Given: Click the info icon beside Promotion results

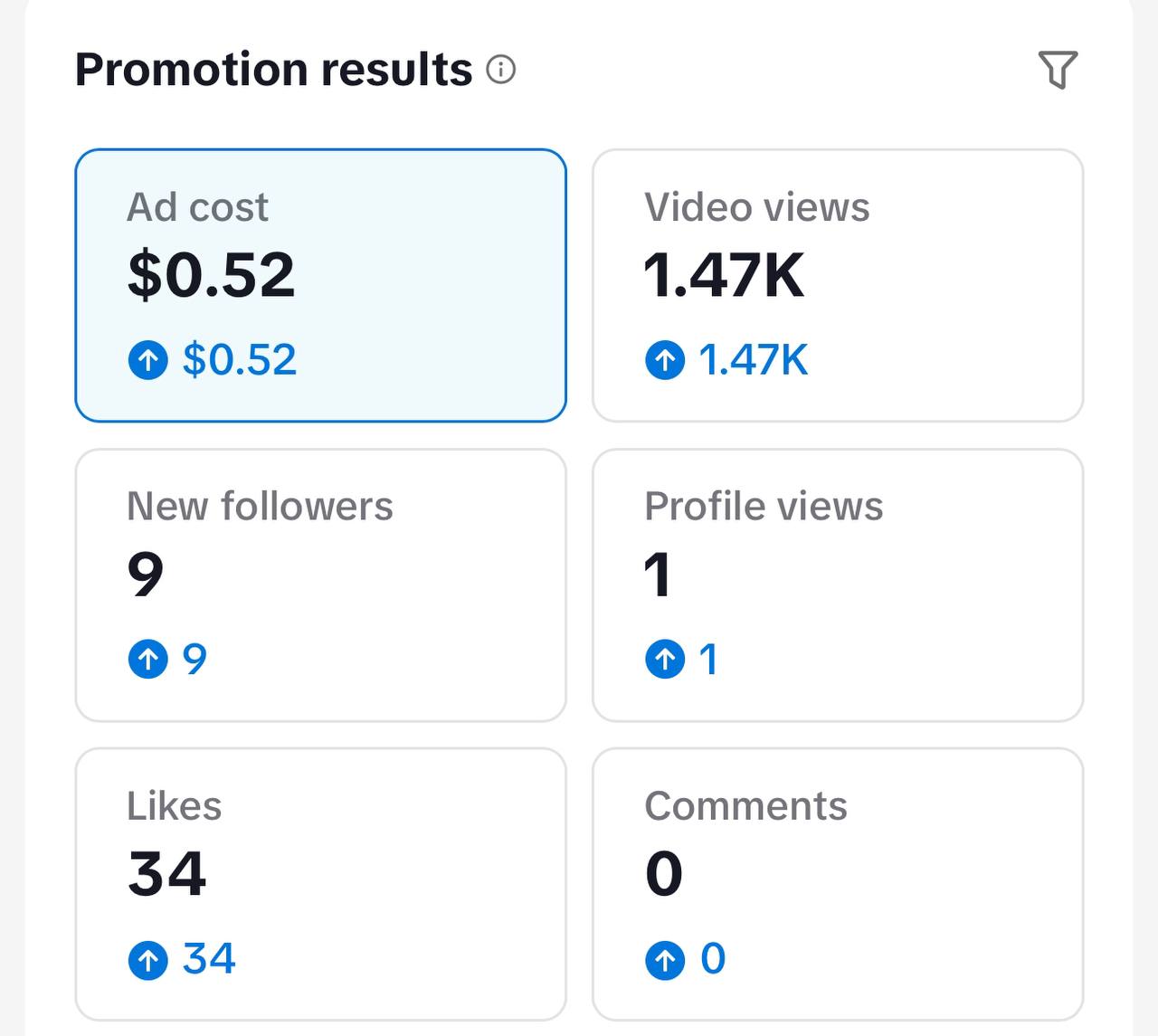Looking at the screenshot, I should pyautogui.click(x=501, y=70).
